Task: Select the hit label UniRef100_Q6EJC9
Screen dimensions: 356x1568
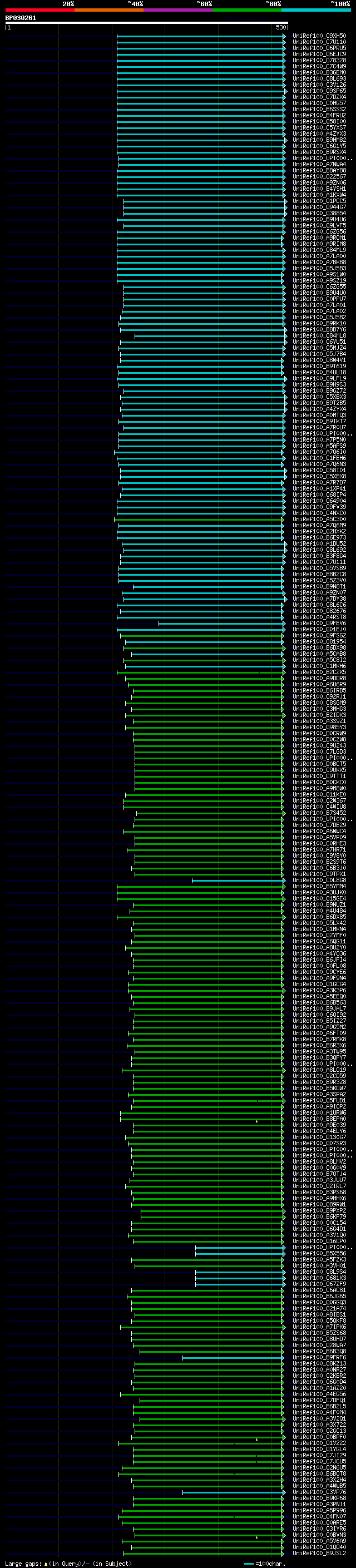Action: [x=319, y=54]
